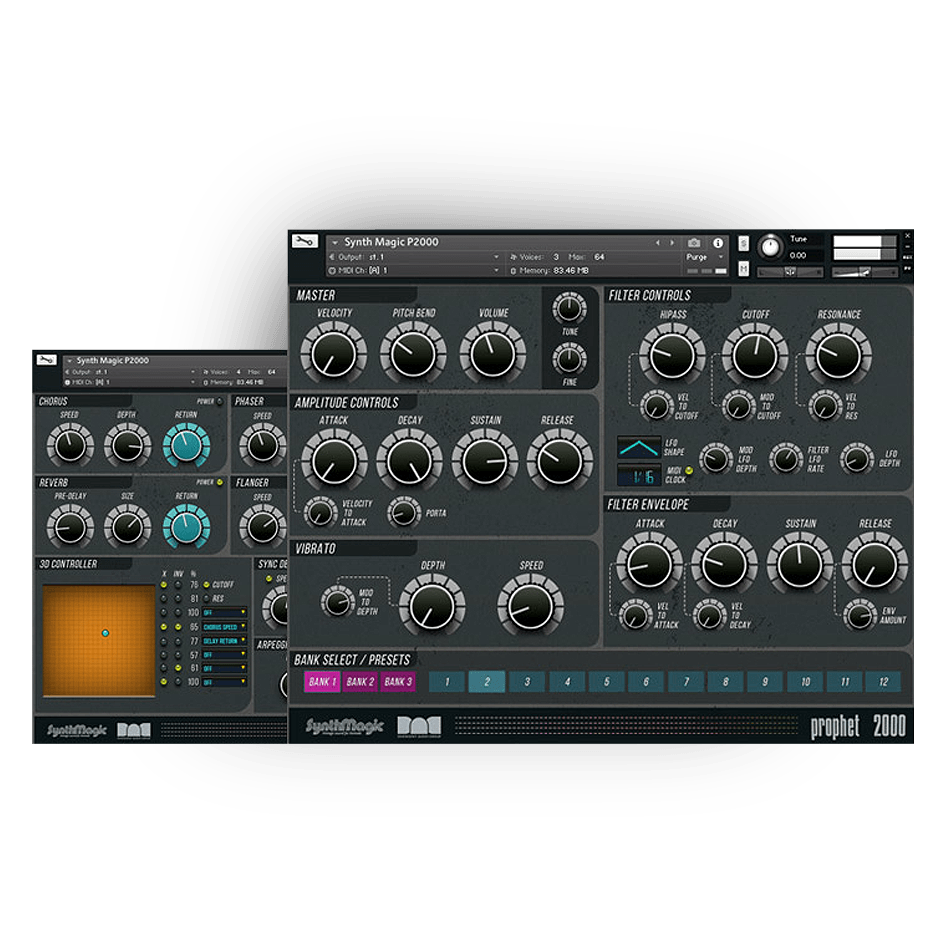Take instrument snapshot with camera icon
Viewport: 950px width, 950px height.
coord(694,243)
